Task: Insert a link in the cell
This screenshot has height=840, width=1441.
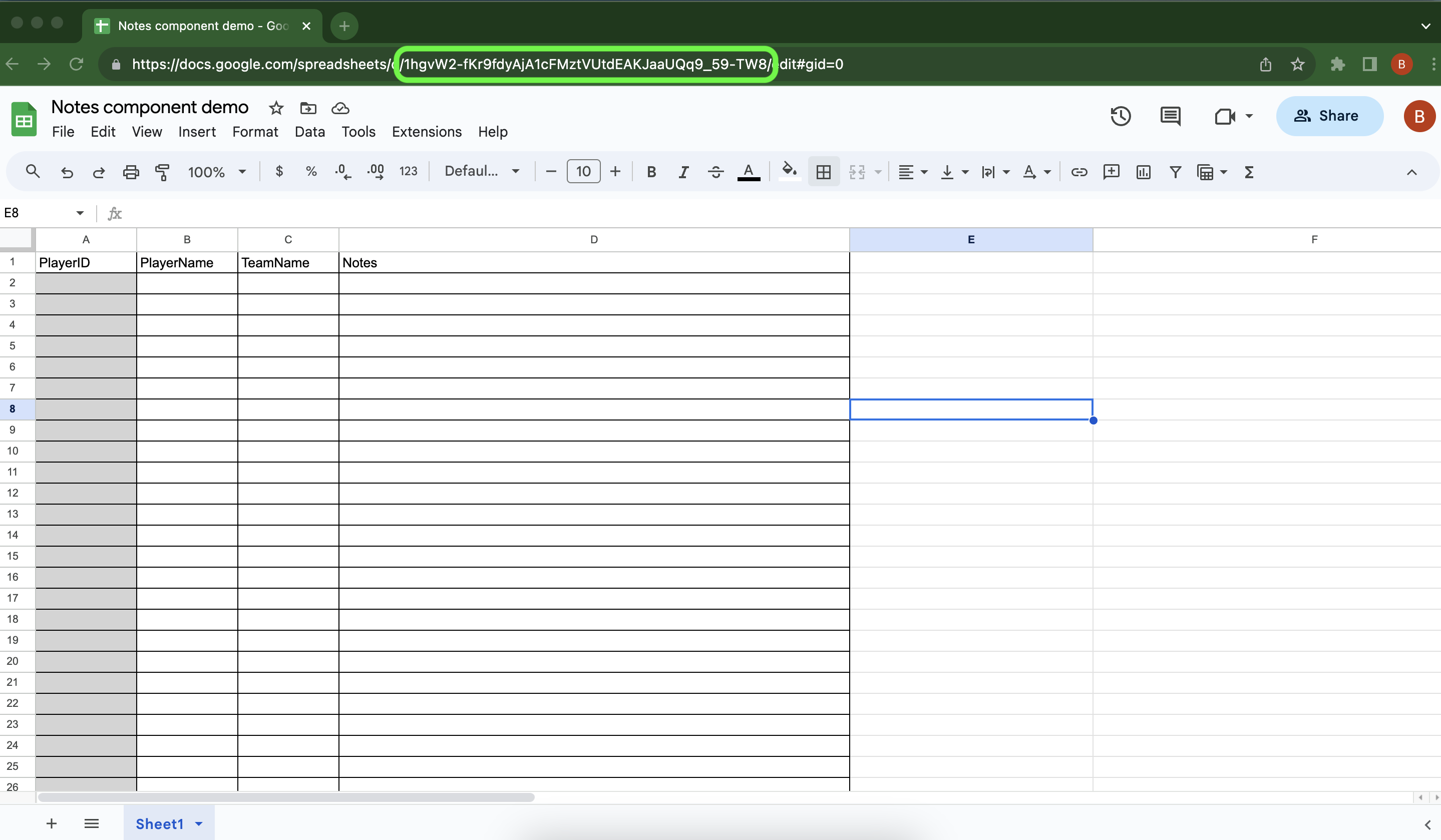Action: click(1078, 172)
